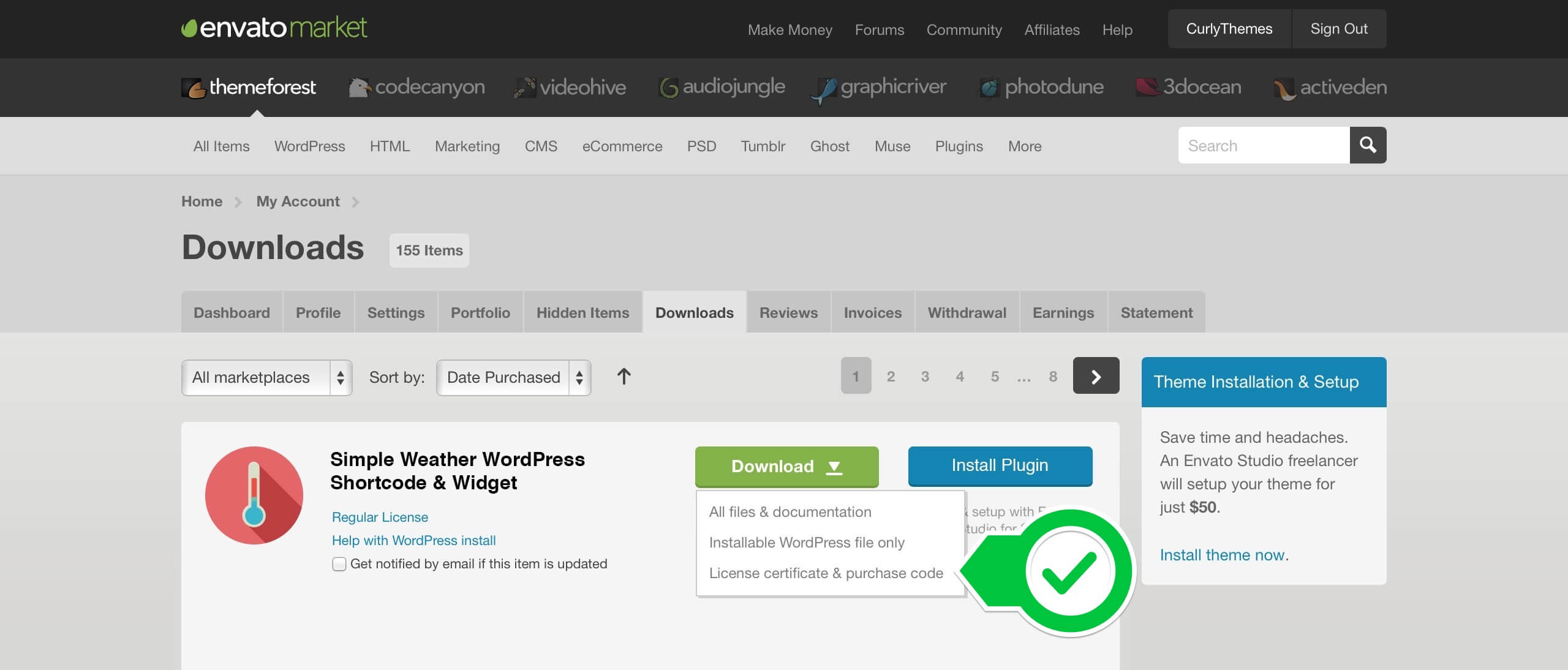Open the Profile tab

pyautogui.click(x=318, y=312)
